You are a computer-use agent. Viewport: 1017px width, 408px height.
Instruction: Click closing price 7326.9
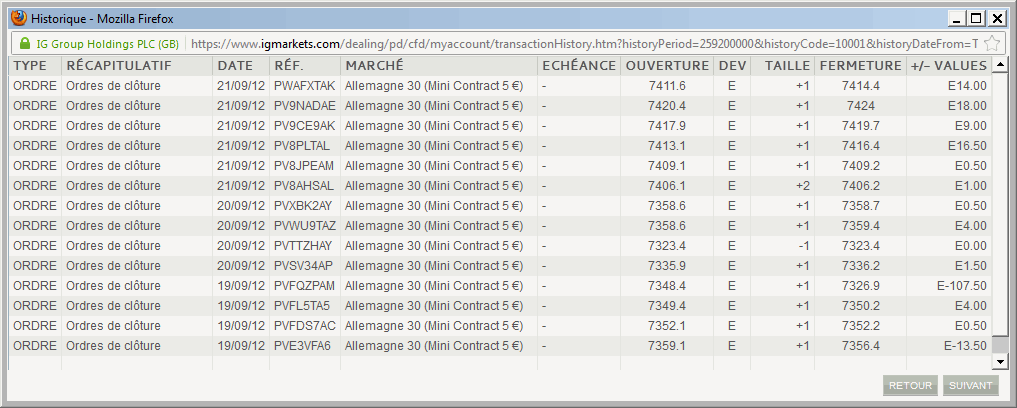(861, 286)
